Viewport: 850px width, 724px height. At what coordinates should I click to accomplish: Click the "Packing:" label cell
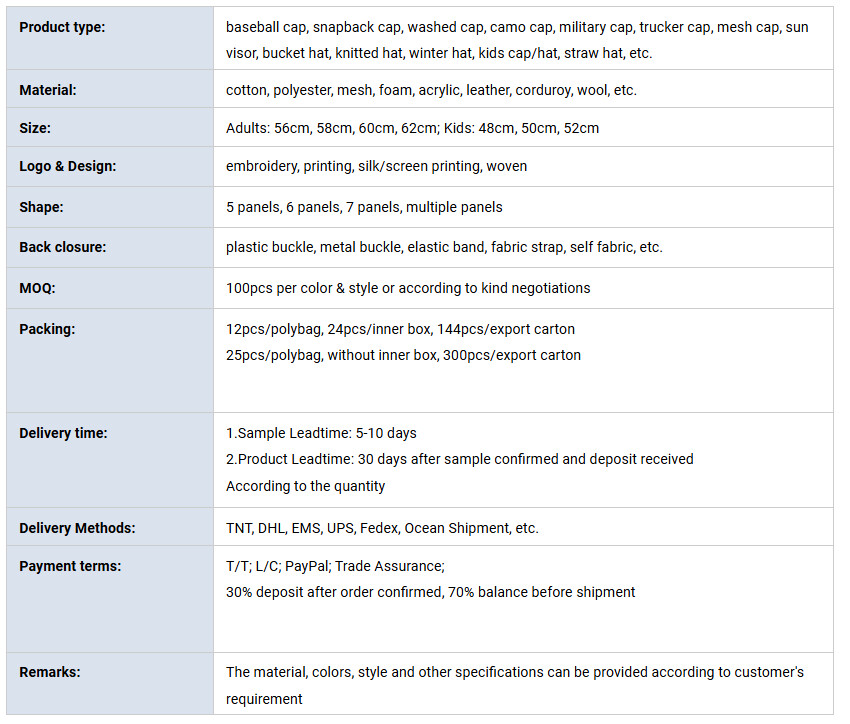tap(47, 329)
